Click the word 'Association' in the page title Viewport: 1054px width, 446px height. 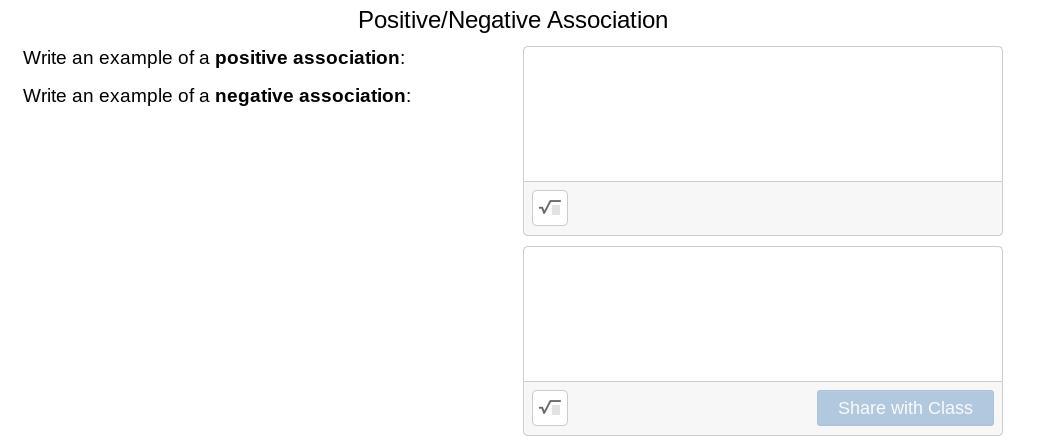point(610,20)
